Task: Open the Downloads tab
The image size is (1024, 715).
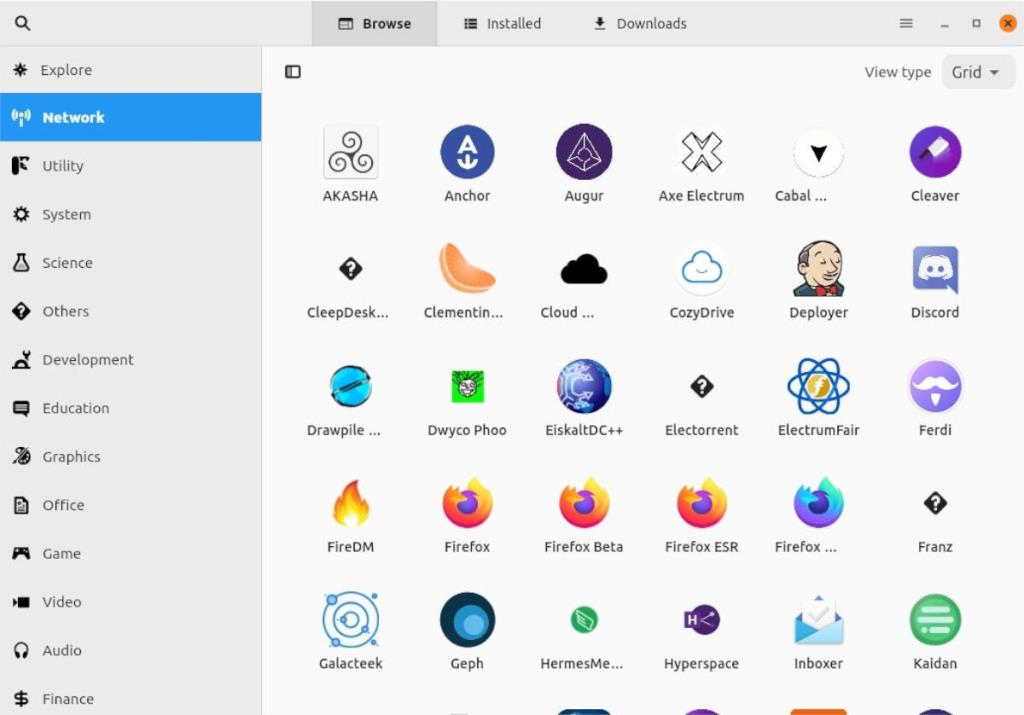Action: pos(637,23)
